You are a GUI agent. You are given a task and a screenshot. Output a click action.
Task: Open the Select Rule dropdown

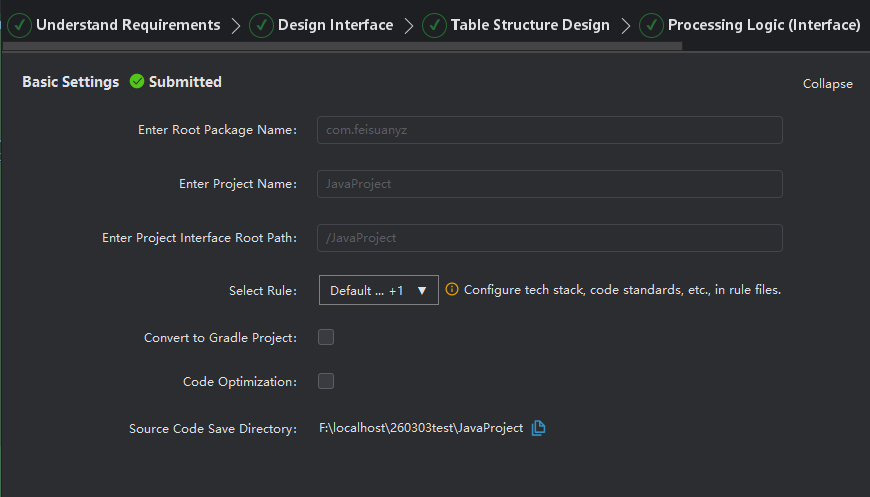pyautogui.click(x=378, y=290)
